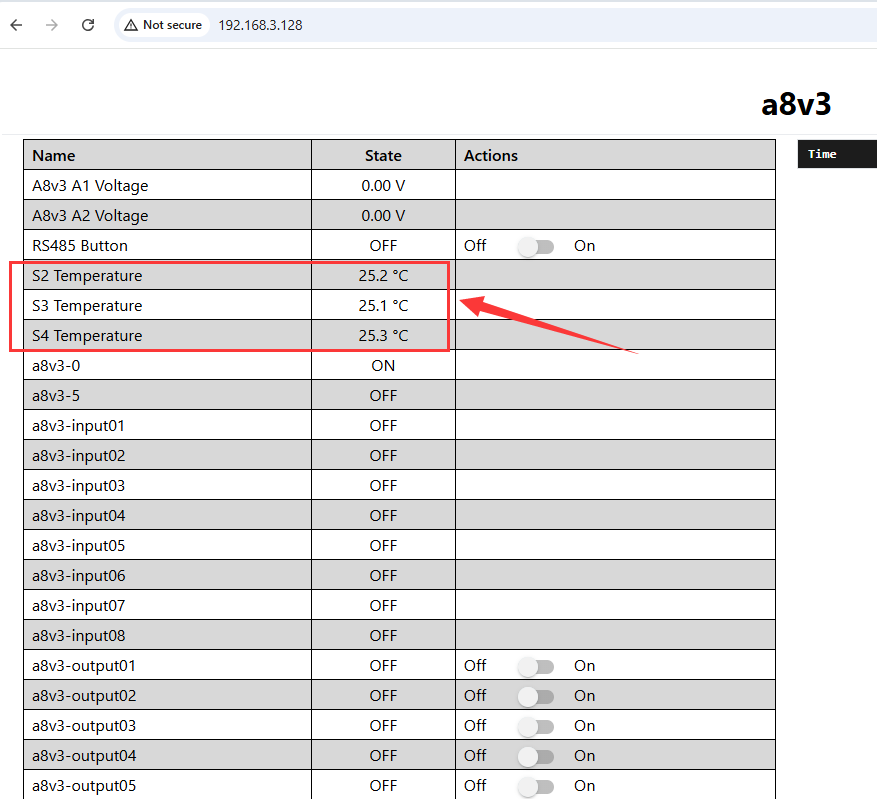Click the a8v3-input01 row name
This screenshot has height=799, width=877.
tap(79, 426)
